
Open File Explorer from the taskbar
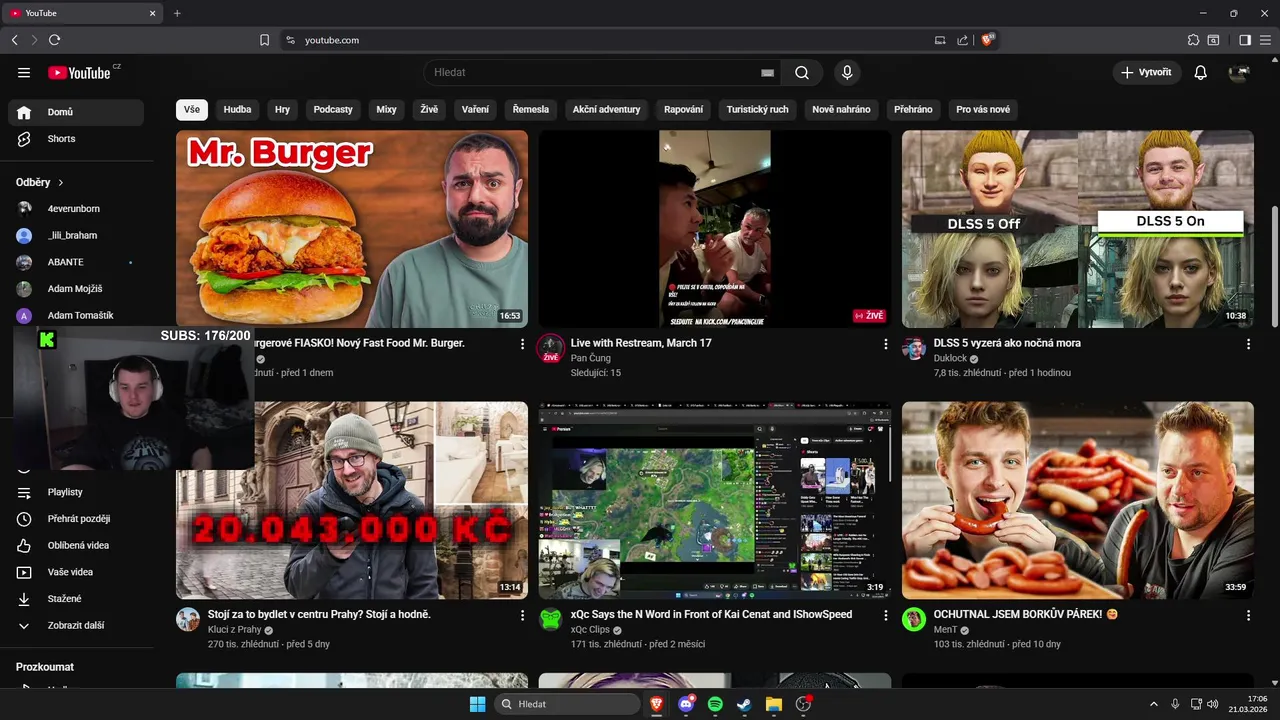coord(773,704)
